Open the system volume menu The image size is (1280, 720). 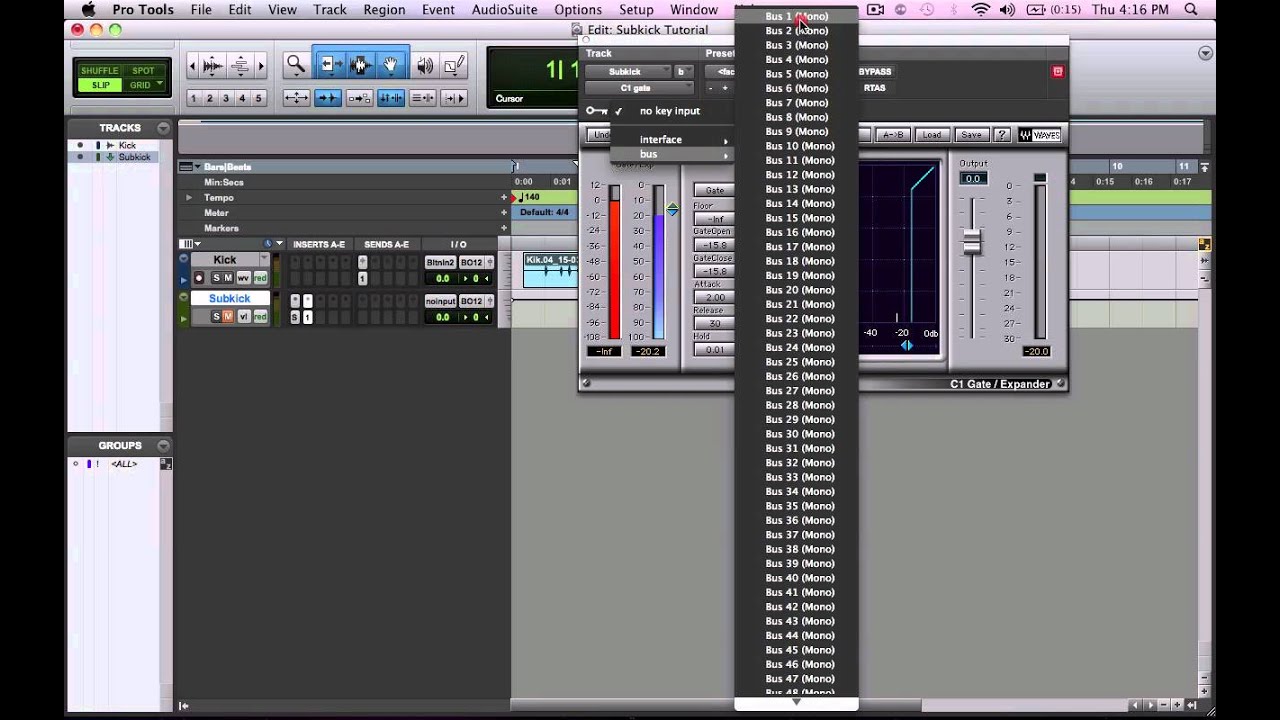click(1007, 10)
